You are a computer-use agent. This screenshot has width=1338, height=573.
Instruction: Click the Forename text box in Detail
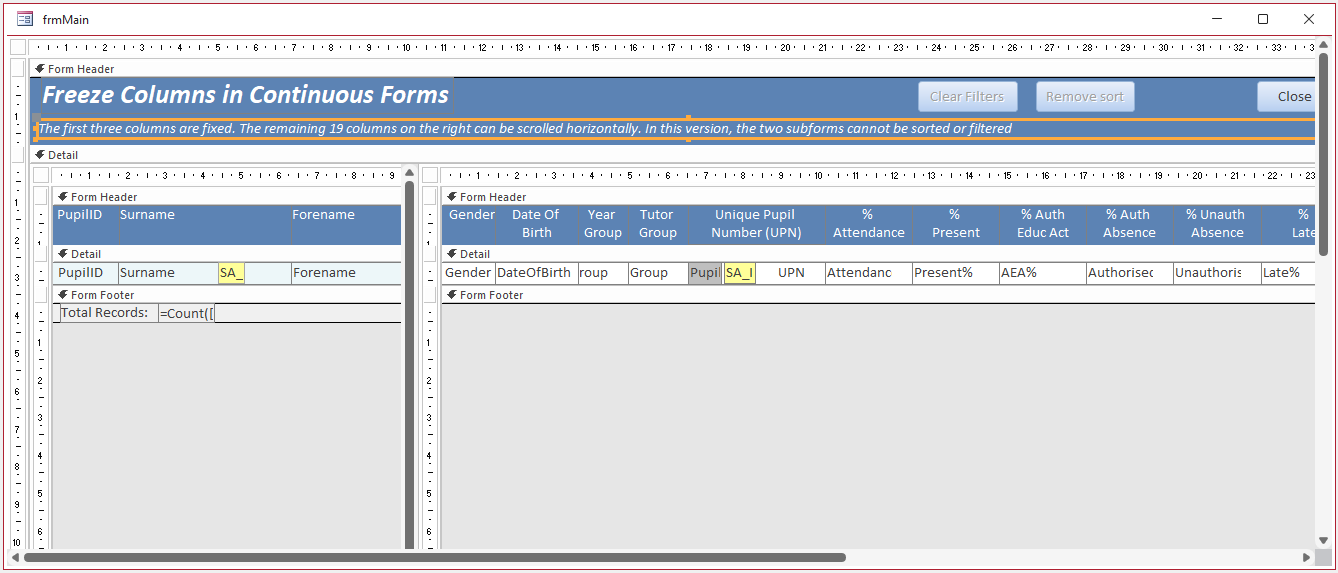(346, 273)
